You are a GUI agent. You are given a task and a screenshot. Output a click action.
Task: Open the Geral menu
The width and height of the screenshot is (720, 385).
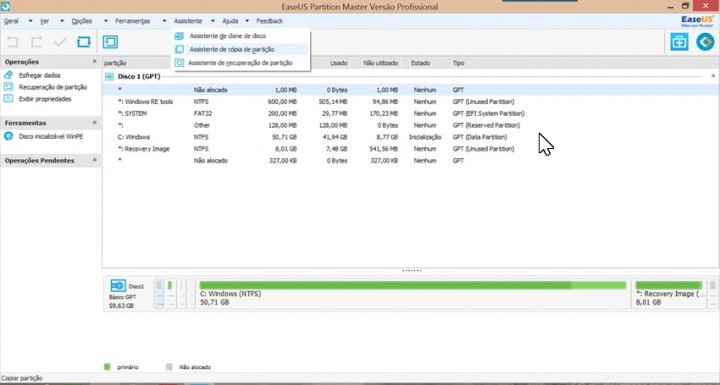point(11,21)
